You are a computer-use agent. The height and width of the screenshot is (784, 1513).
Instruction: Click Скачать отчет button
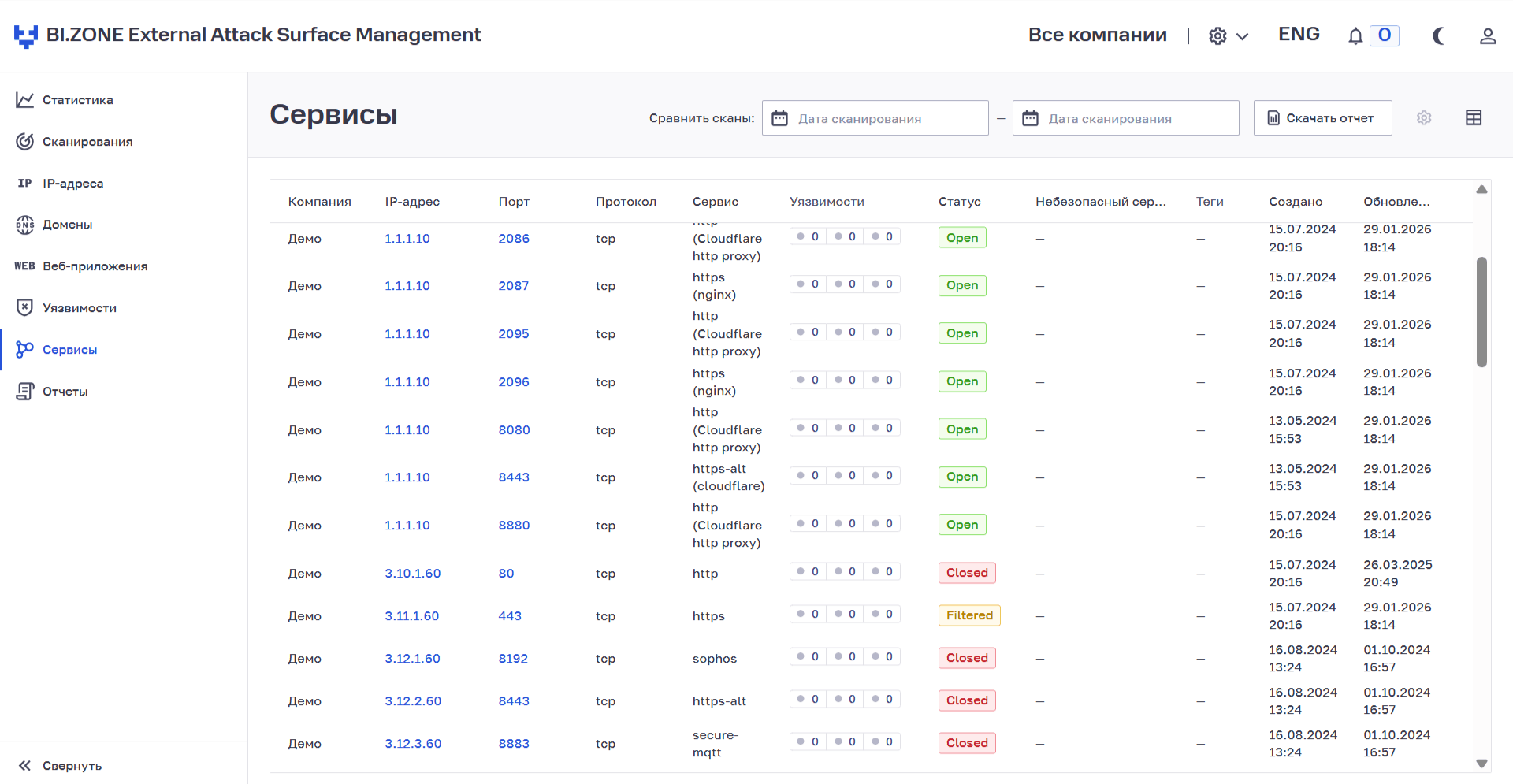point(1322,118)
